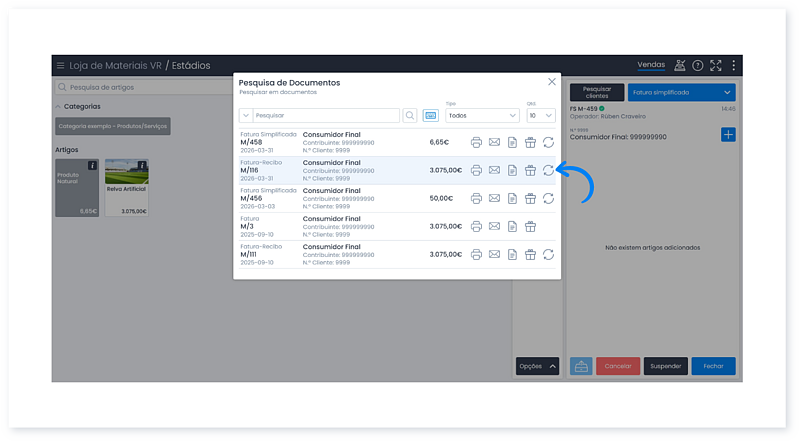
Task: Toggle on-screen keyboard icon in dialog
Action: tap(430, 116)
